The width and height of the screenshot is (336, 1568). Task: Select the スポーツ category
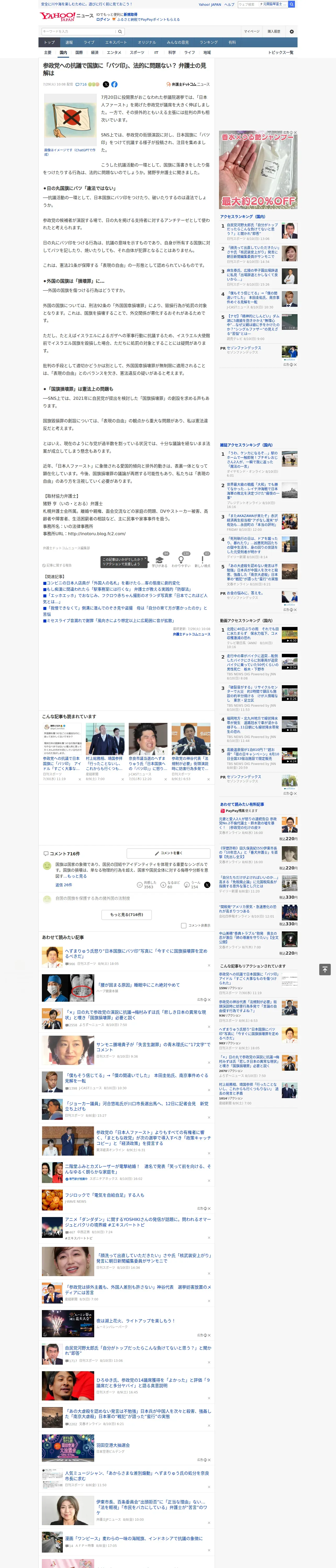137,52
